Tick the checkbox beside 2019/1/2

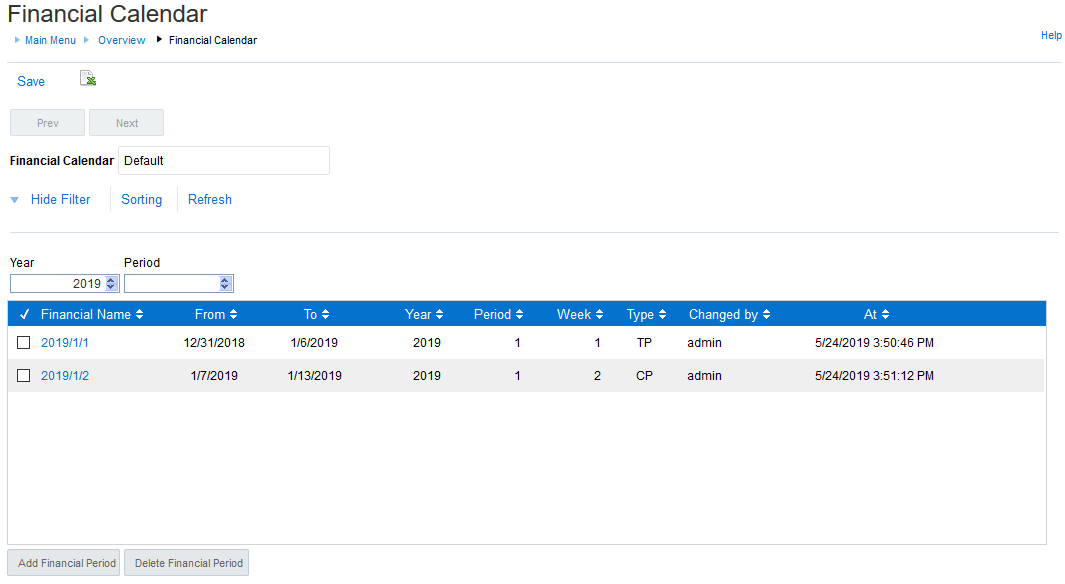(22, 375)
